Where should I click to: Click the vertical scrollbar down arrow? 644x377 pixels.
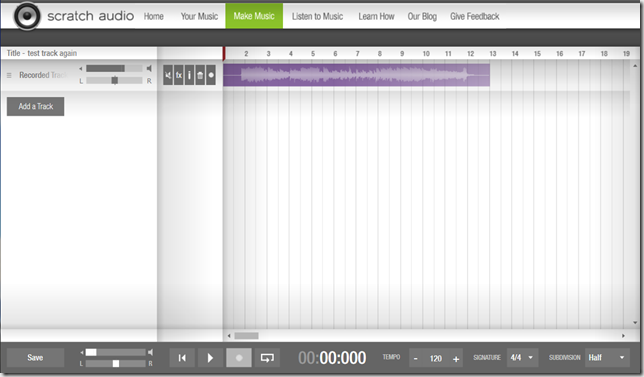(635, 323)
